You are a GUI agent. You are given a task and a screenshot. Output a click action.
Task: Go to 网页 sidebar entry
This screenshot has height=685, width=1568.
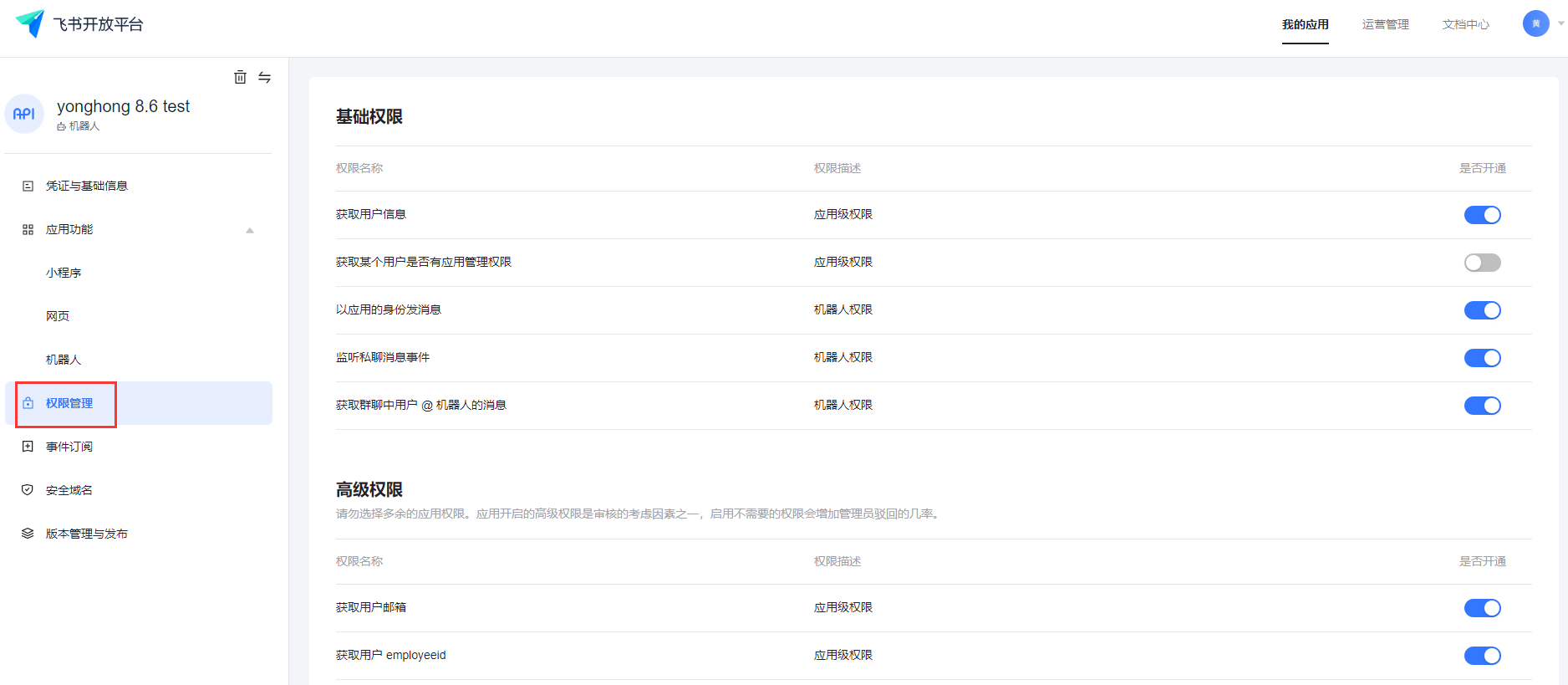pos(58,316)
